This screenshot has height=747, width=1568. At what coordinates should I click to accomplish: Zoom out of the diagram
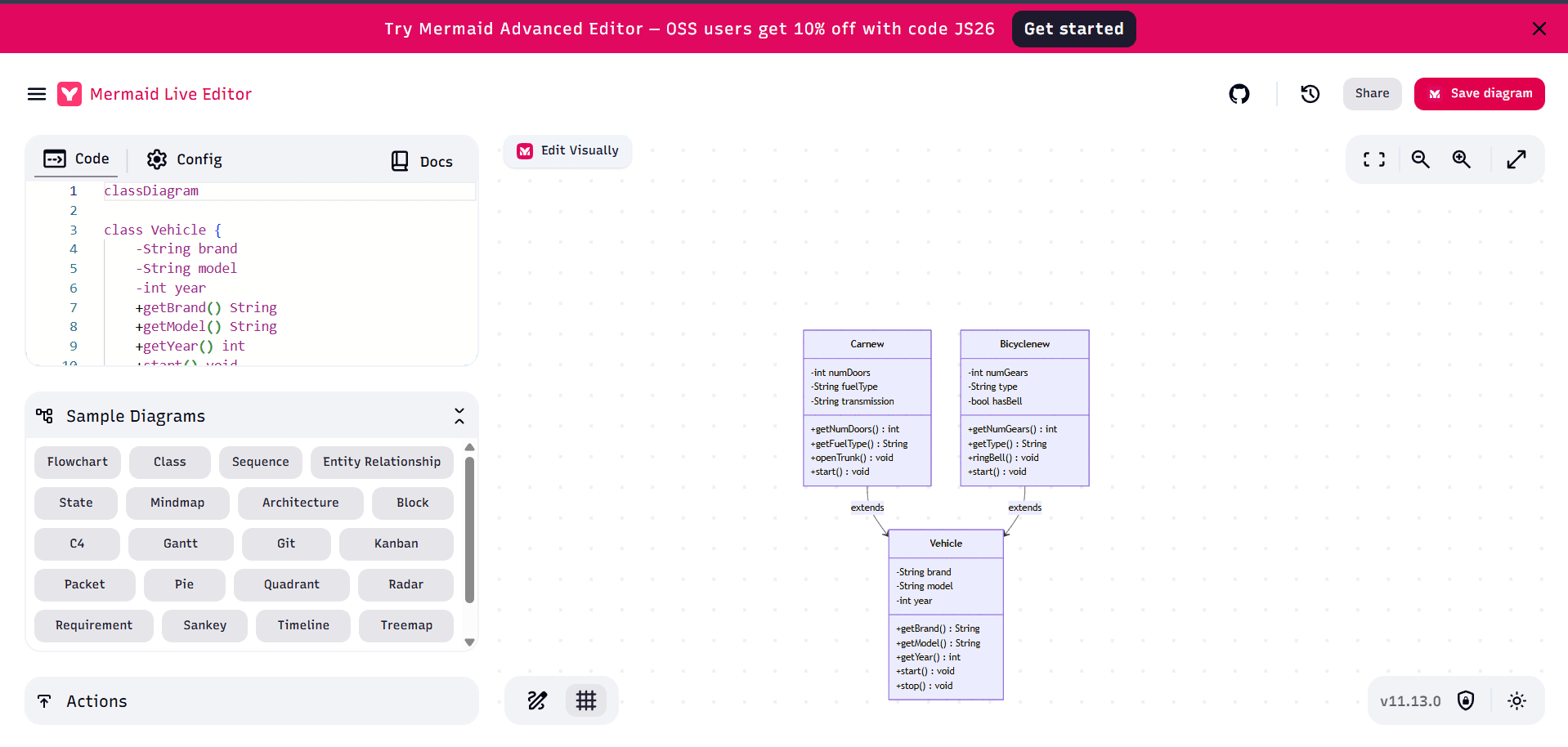(1421, 159)
